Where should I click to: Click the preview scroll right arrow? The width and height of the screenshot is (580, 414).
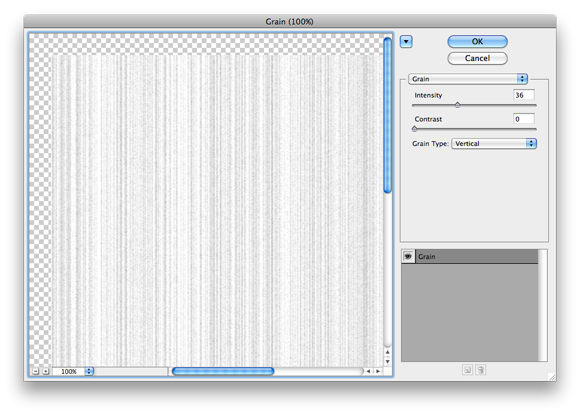coord(378,371)
